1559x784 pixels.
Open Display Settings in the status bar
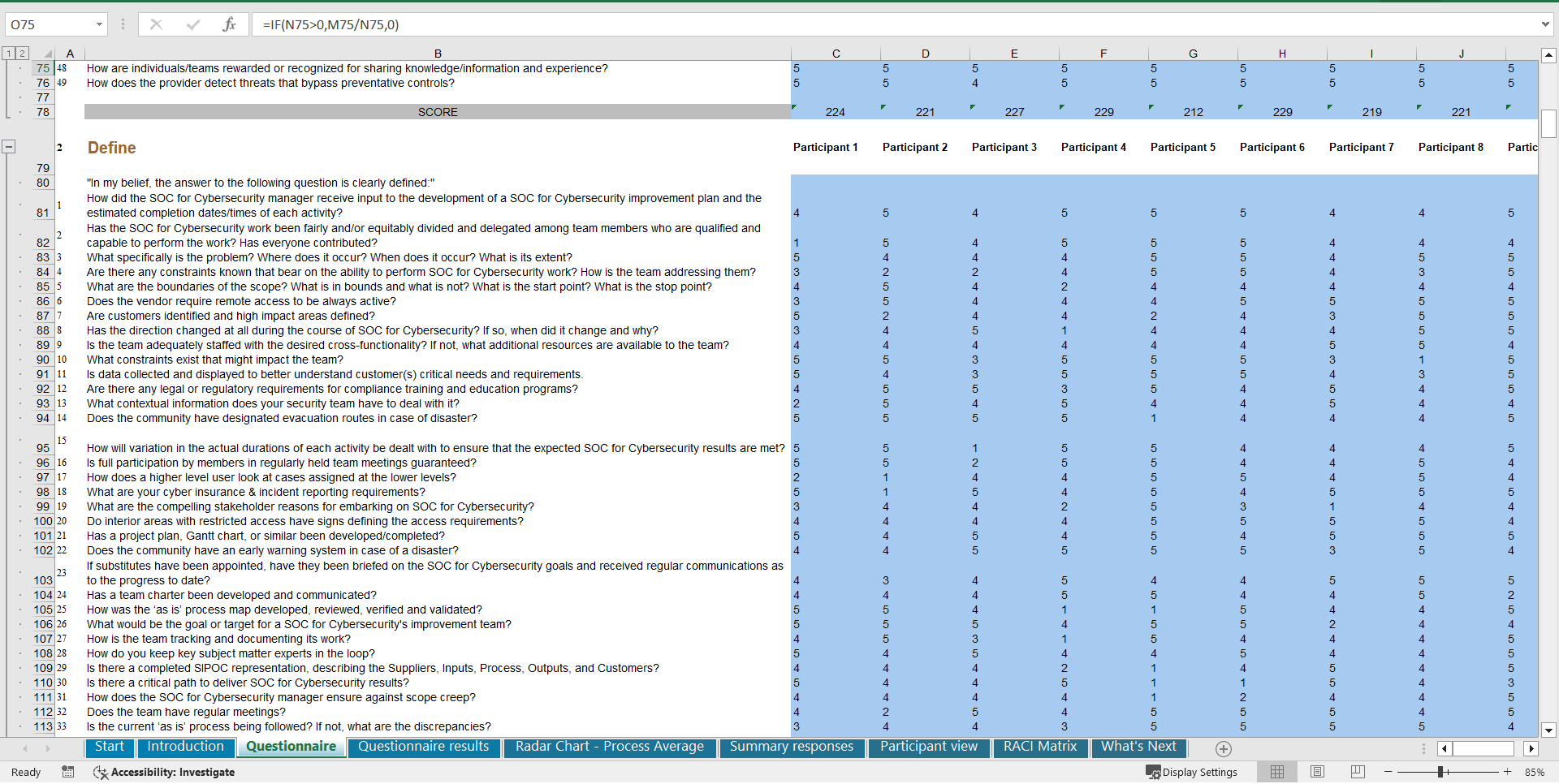pyautogui.click(x=1191, y=772)
